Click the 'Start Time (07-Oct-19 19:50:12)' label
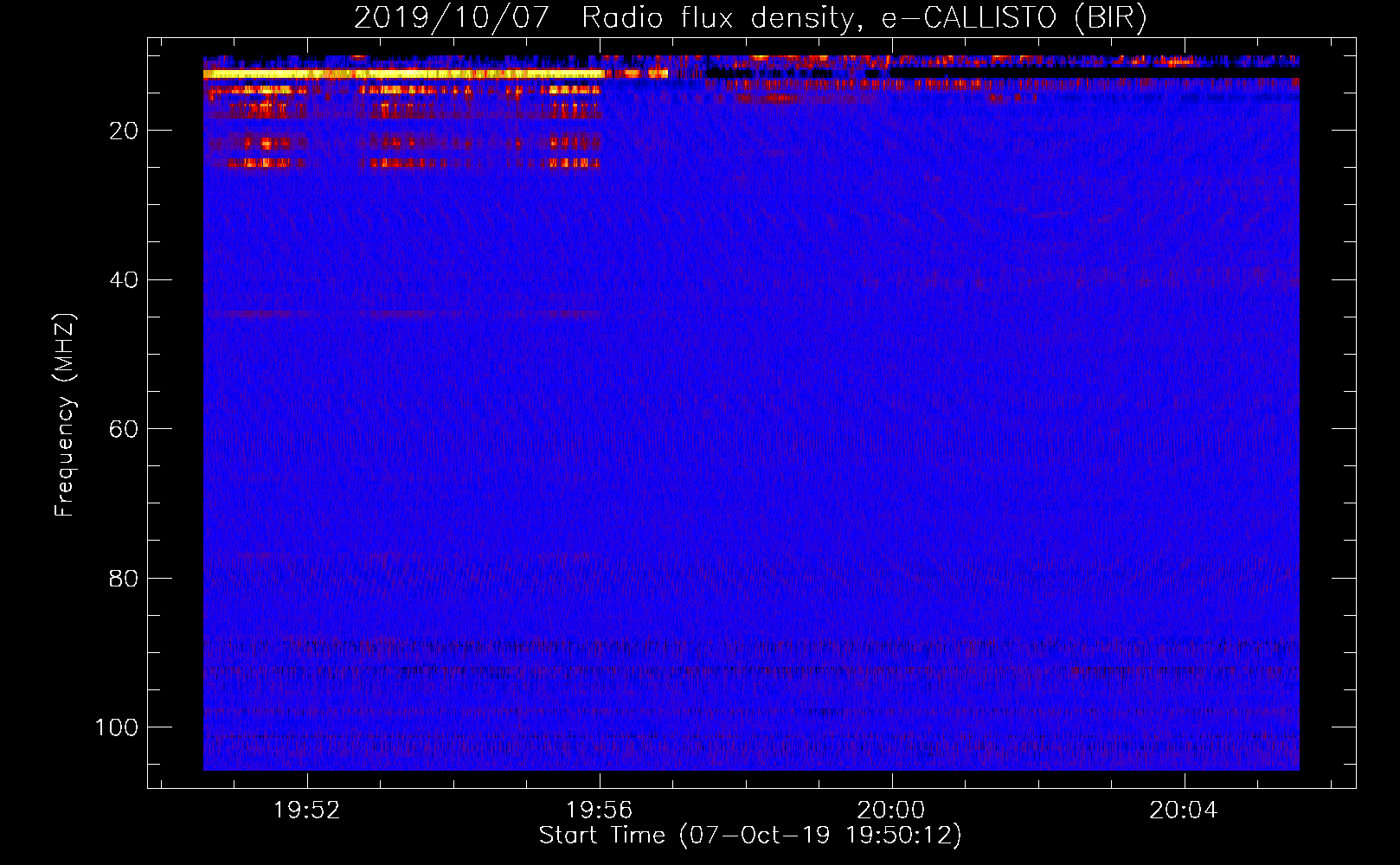The height and width of the screenshot is (865, 1400). coord(750,836)
